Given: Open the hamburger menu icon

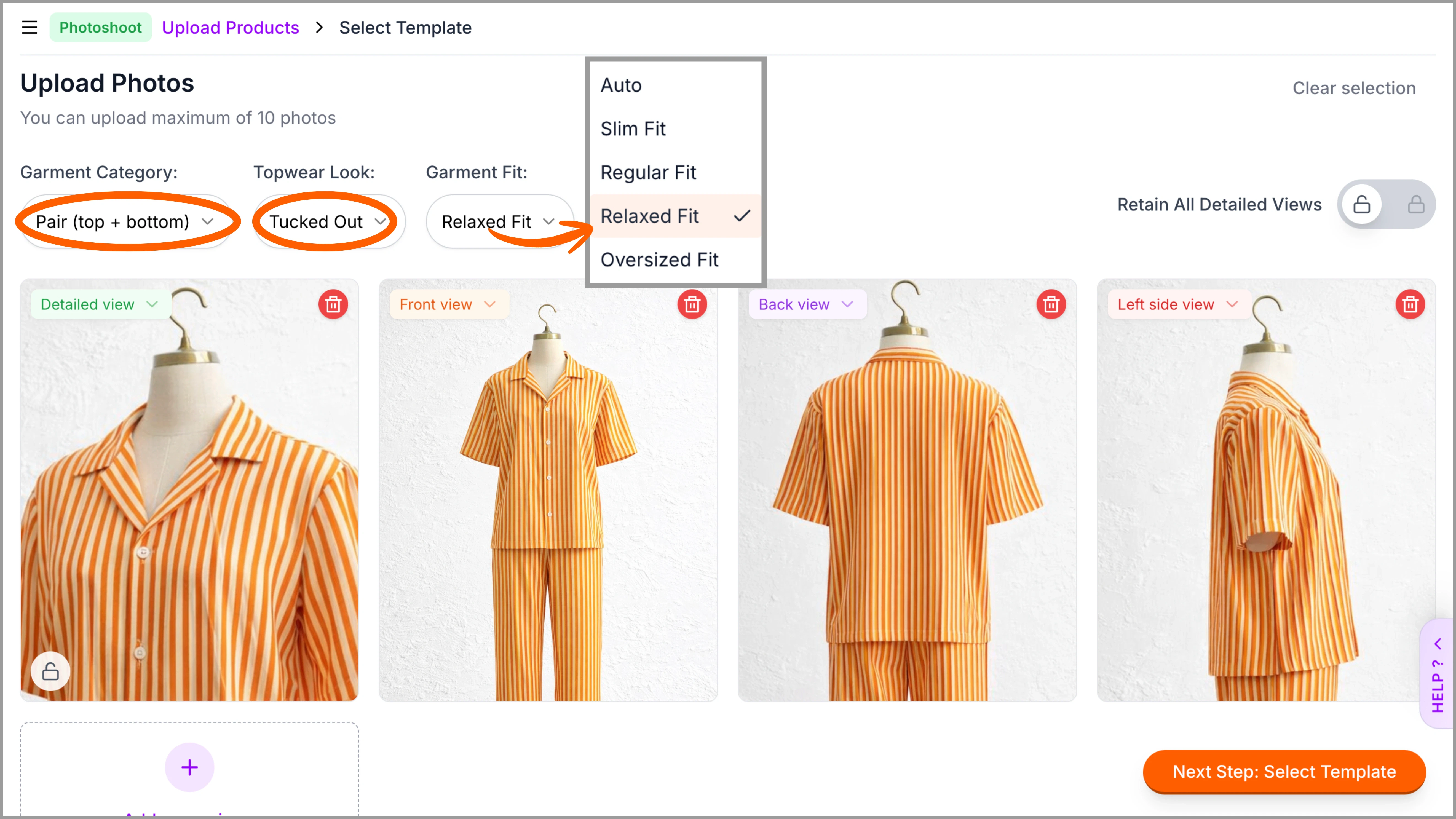Looking at the screenshot, I should pyautogui.click(x=30, y=27).
